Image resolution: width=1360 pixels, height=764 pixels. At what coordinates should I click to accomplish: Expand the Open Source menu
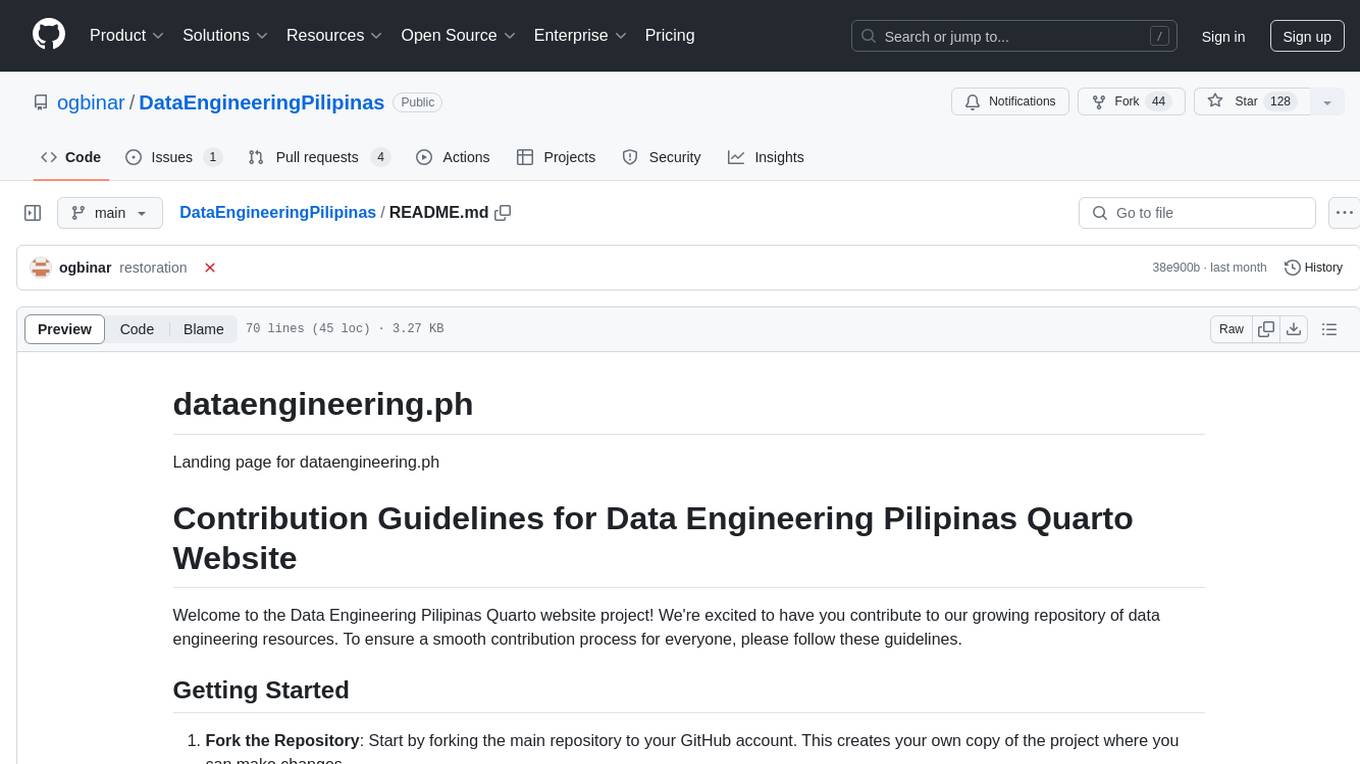click(x=458, y=35)
